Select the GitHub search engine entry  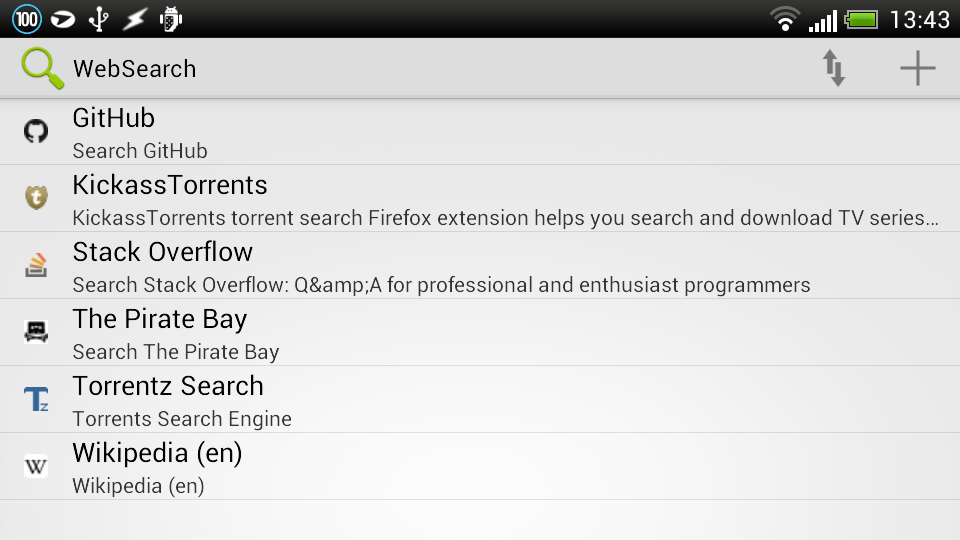click(480, 132)
